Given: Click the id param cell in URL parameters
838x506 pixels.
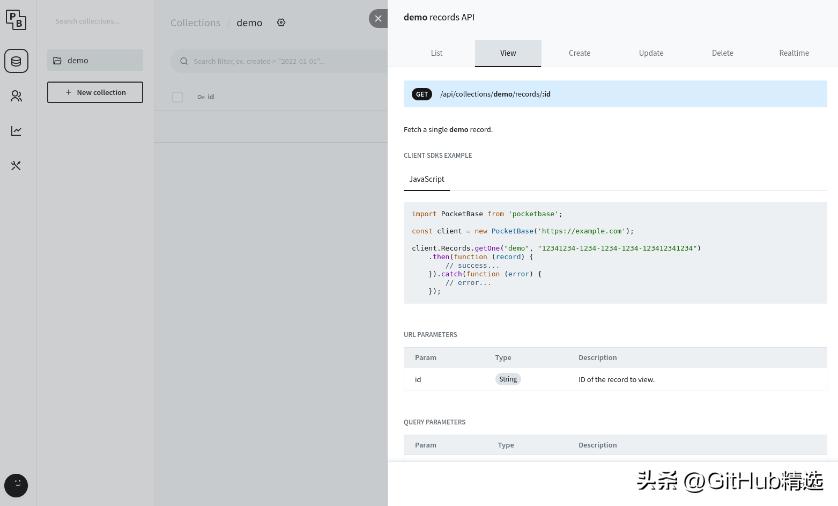Looking at the screenshot, I should (418, 379).
